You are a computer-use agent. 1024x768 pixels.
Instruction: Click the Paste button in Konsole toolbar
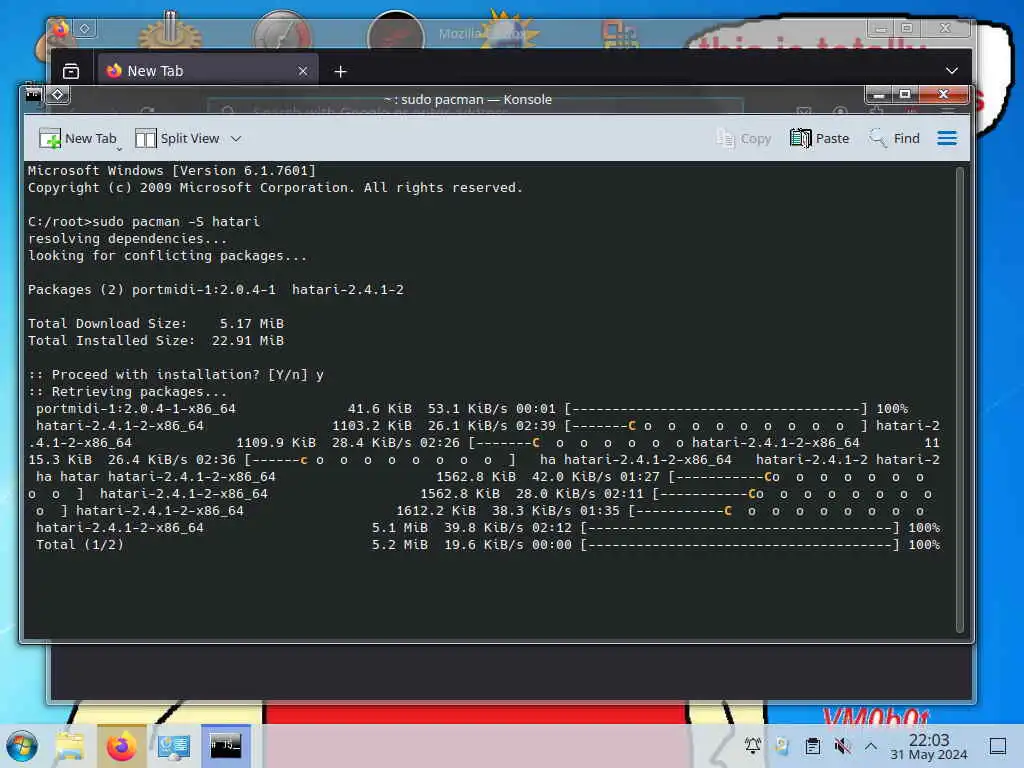(x=820, y=138)
